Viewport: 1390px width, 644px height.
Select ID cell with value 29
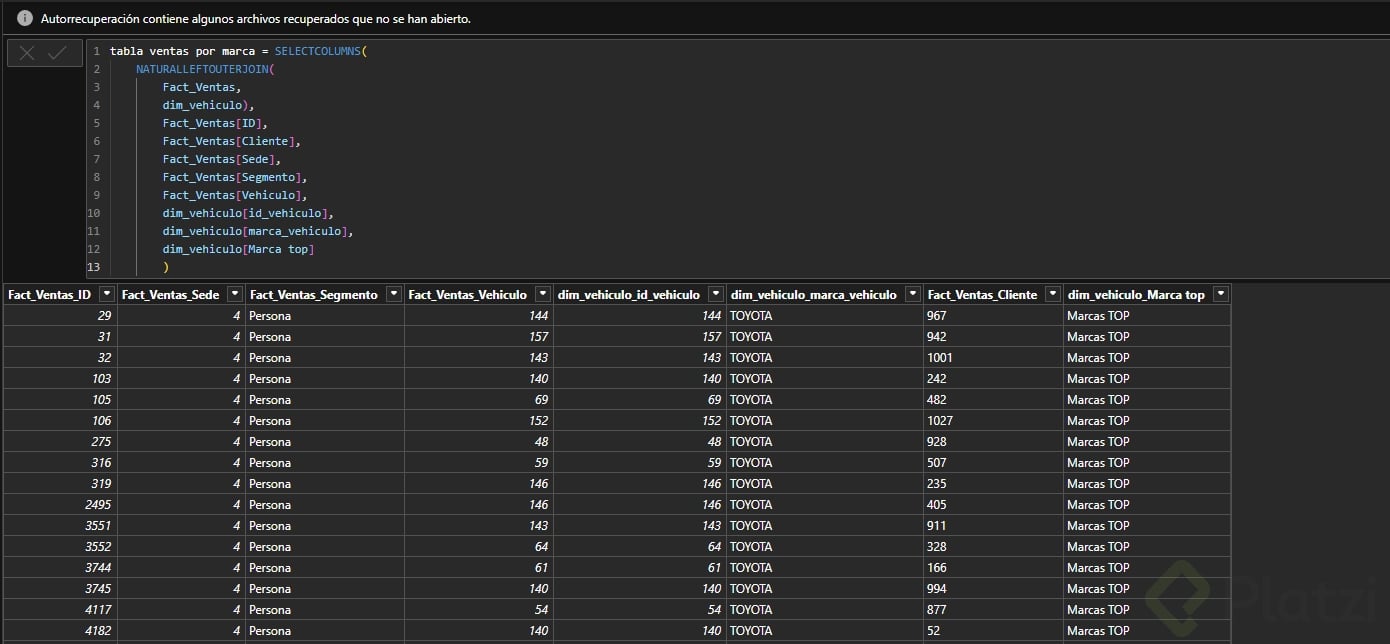tap(60, 315)
